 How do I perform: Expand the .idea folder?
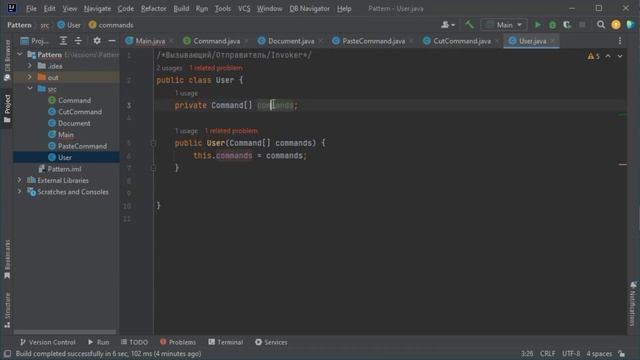[30, 66]
